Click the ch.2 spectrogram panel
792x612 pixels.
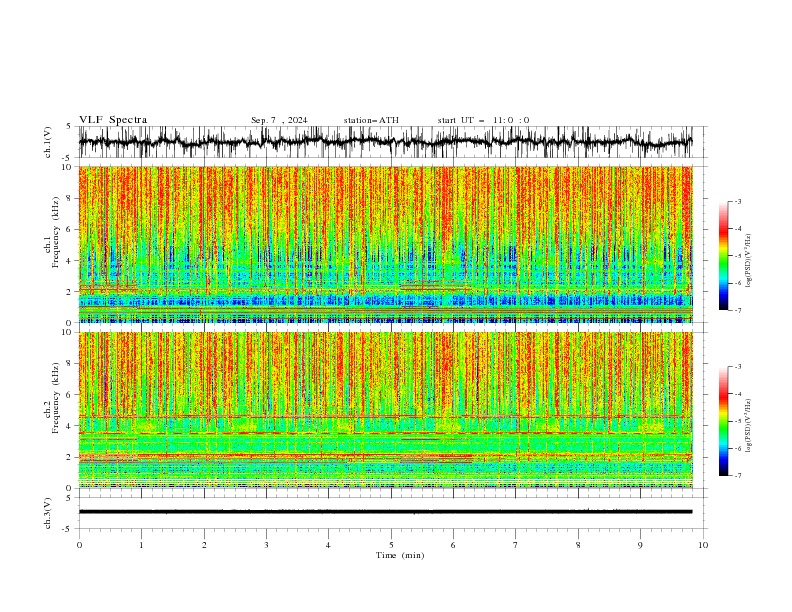coord(386,410)
